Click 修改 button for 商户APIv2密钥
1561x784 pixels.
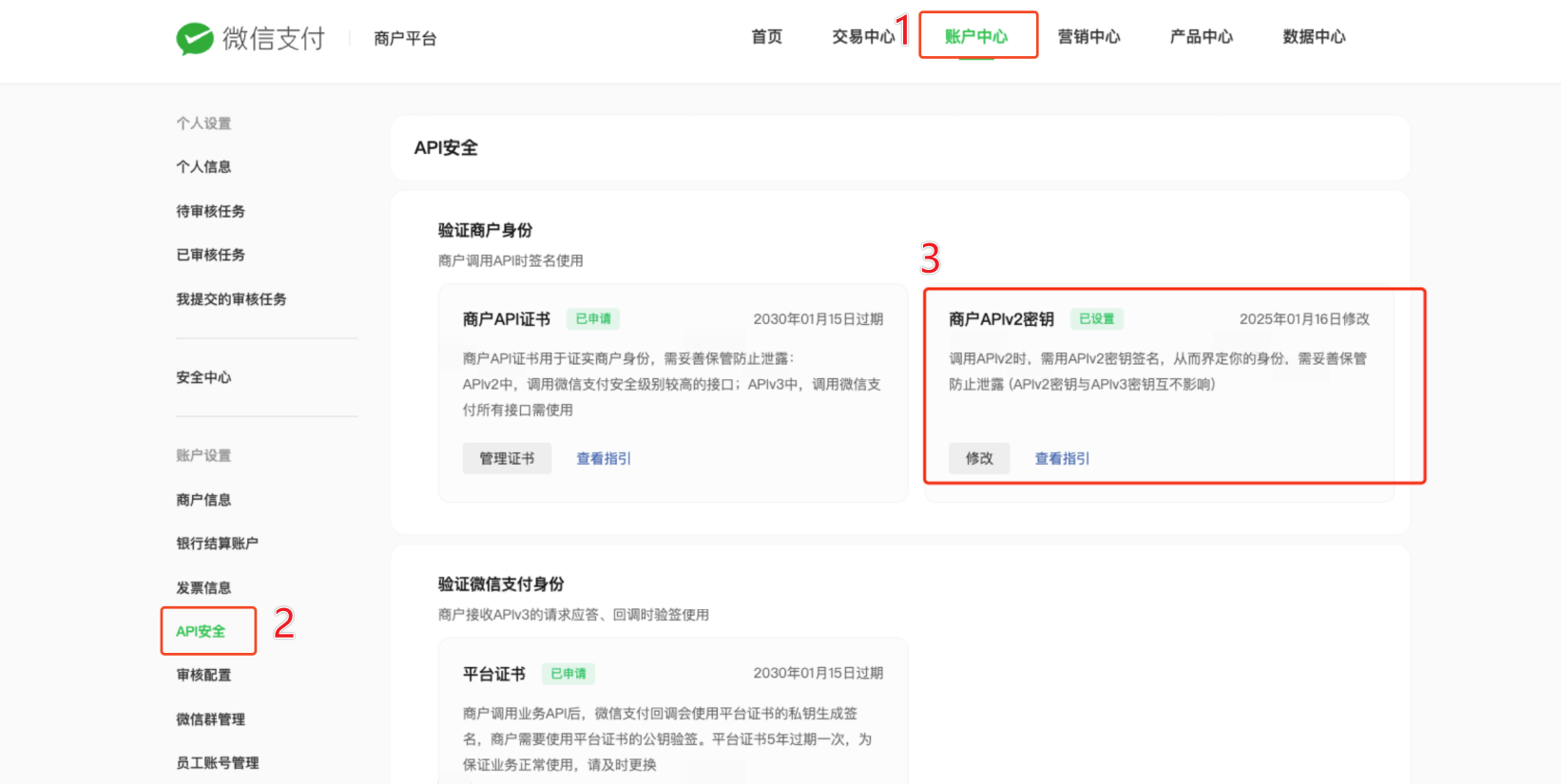(979, 458)
